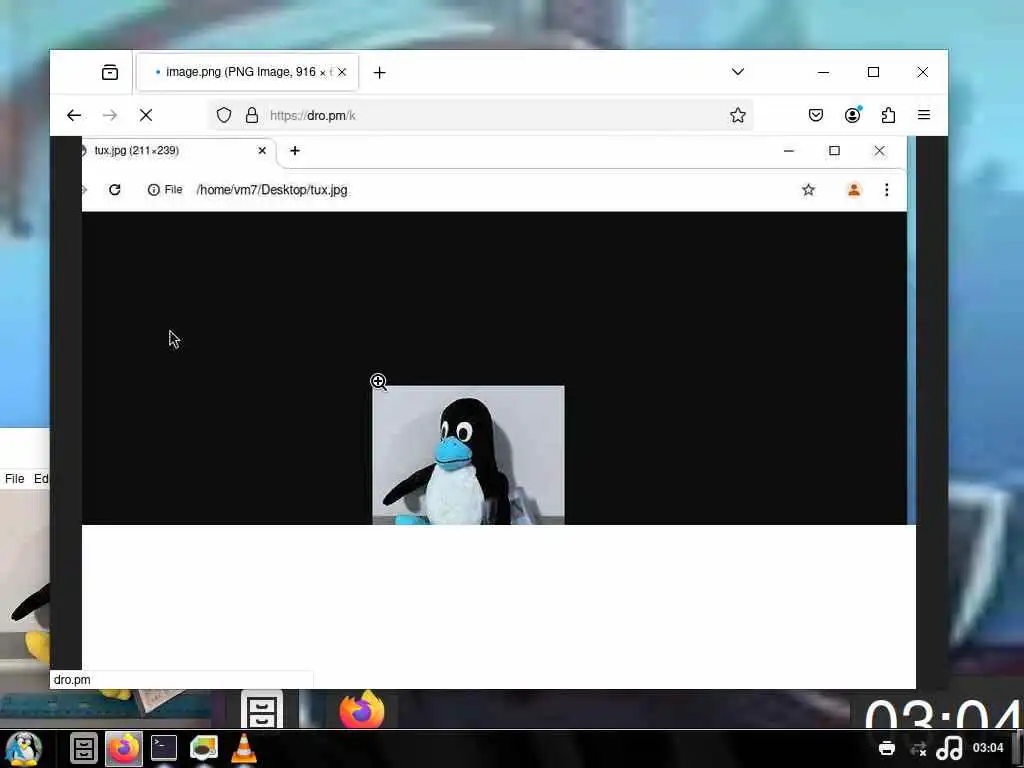Screen dimensions: 1024x768
Task: Open the File menu in background window
Action: 14,479
